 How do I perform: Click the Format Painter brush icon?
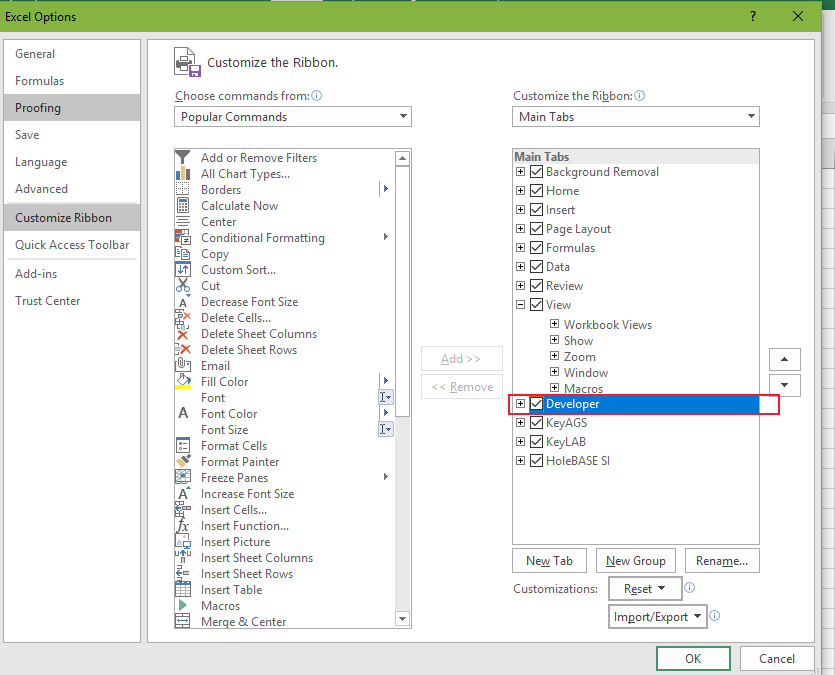click(x=183, y=462)
